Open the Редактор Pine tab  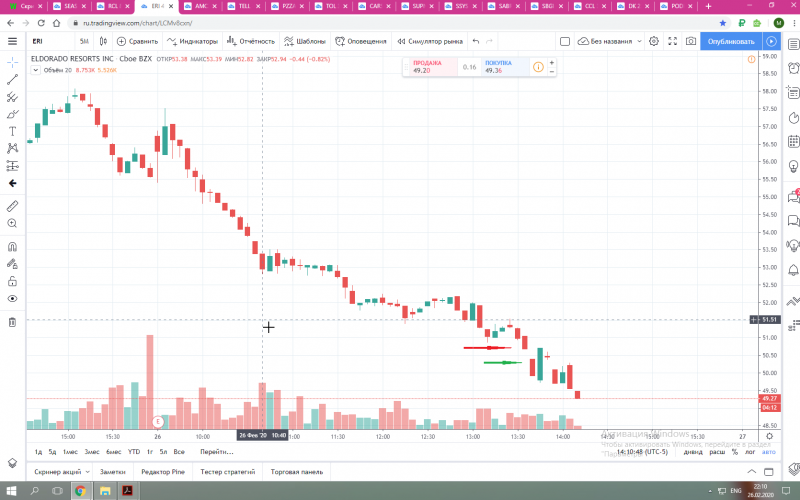(163, 472)
